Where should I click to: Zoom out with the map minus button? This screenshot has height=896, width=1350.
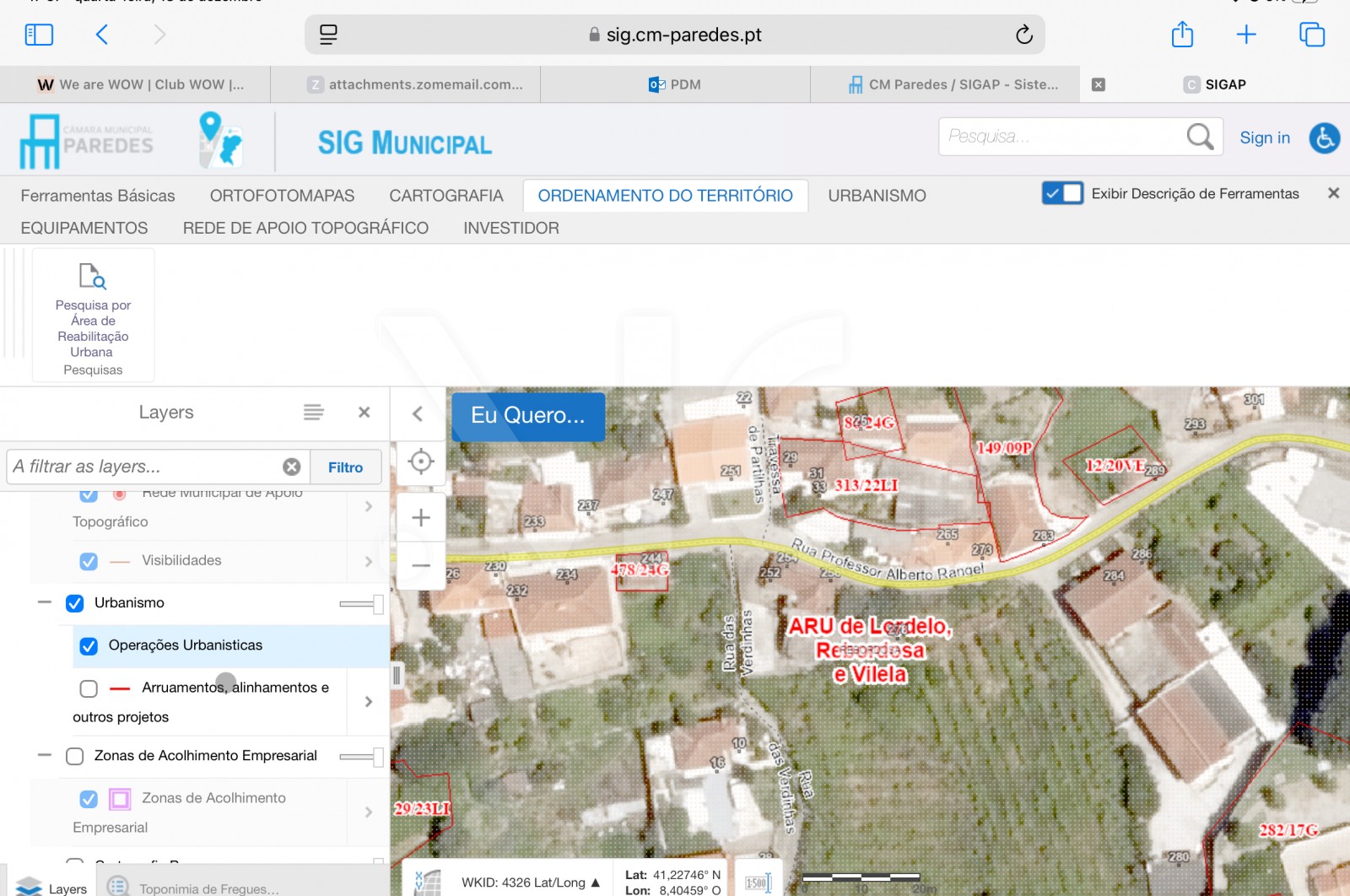click(x=420, y=565)
